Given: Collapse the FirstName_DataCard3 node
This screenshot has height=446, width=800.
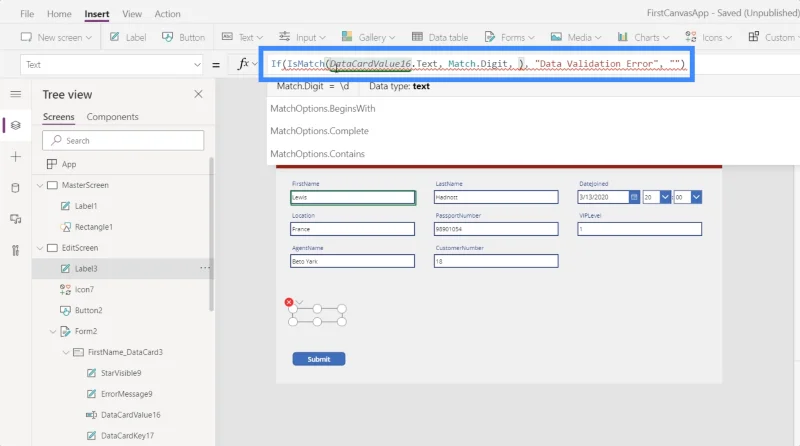Looking at the screenshot, I should [65, 353].
